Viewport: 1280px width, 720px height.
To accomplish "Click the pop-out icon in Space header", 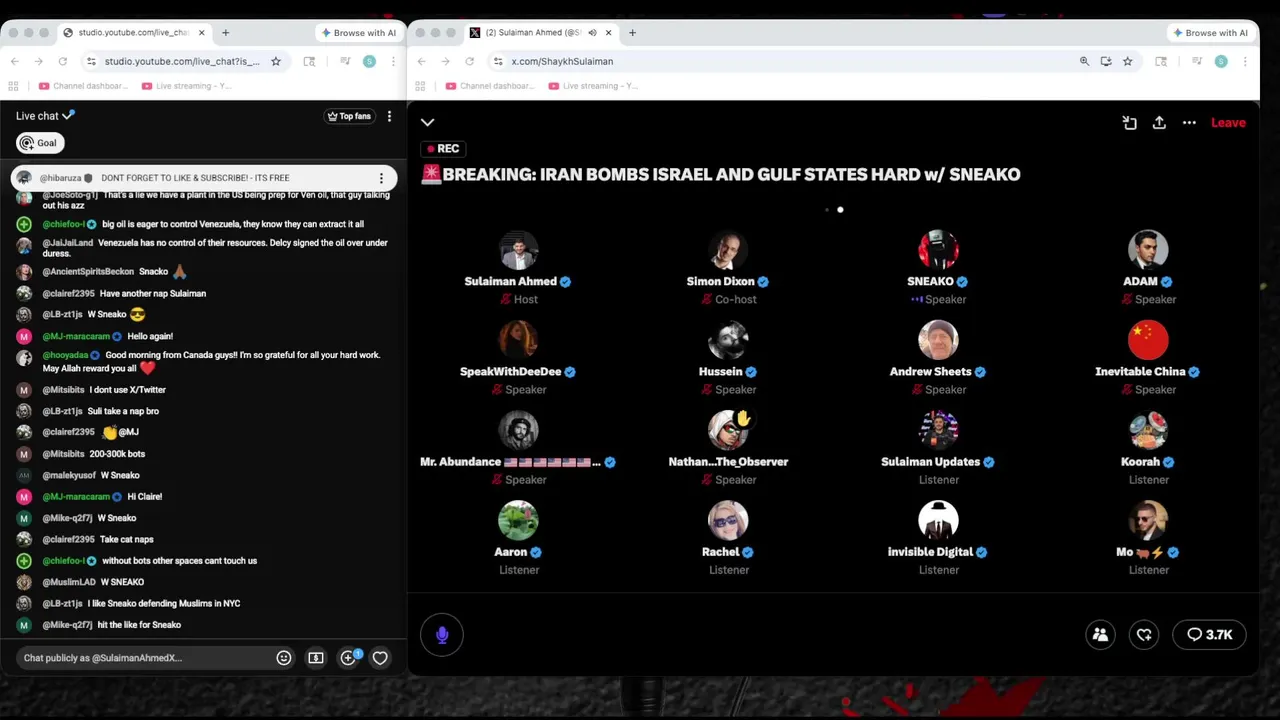I will 1129,122.
